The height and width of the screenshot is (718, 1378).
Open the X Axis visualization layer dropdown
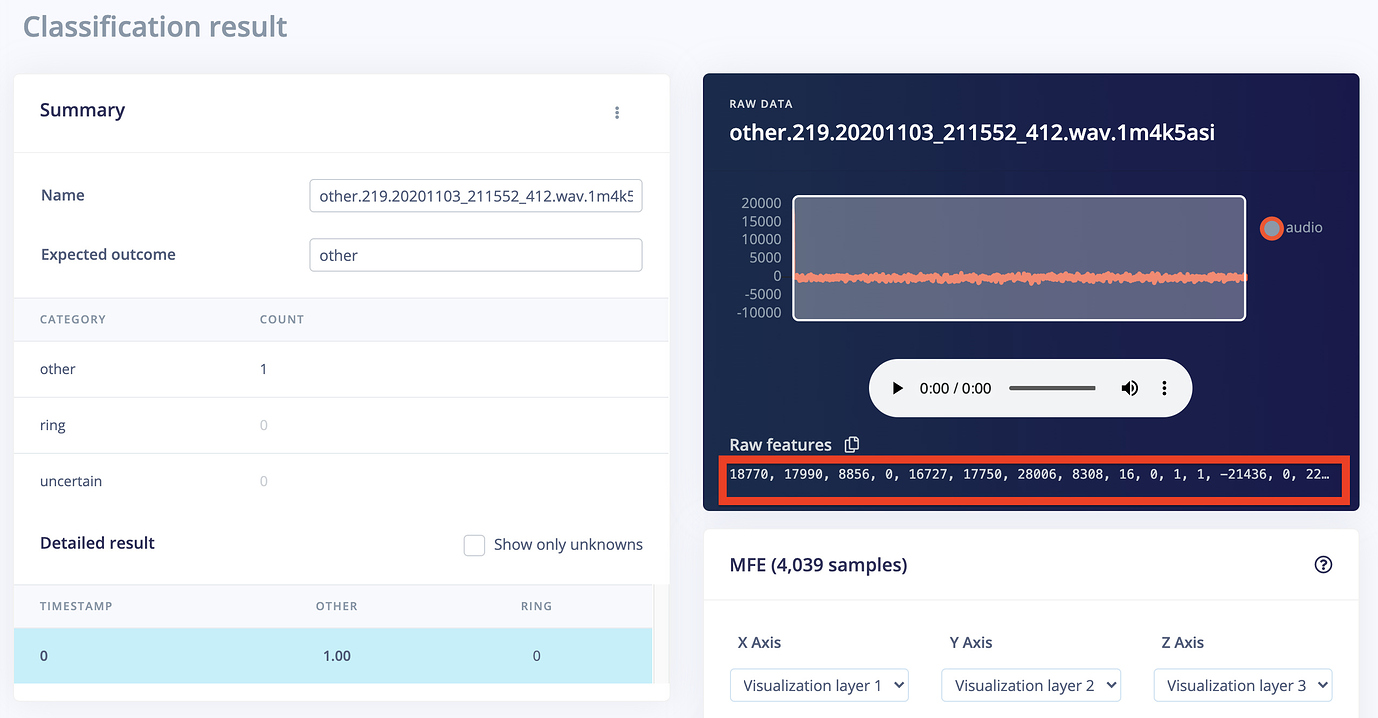point(819,685)
